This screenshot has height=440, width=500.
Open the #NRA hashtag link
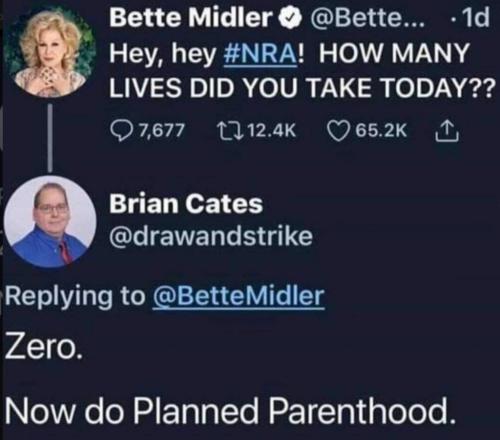259,55
